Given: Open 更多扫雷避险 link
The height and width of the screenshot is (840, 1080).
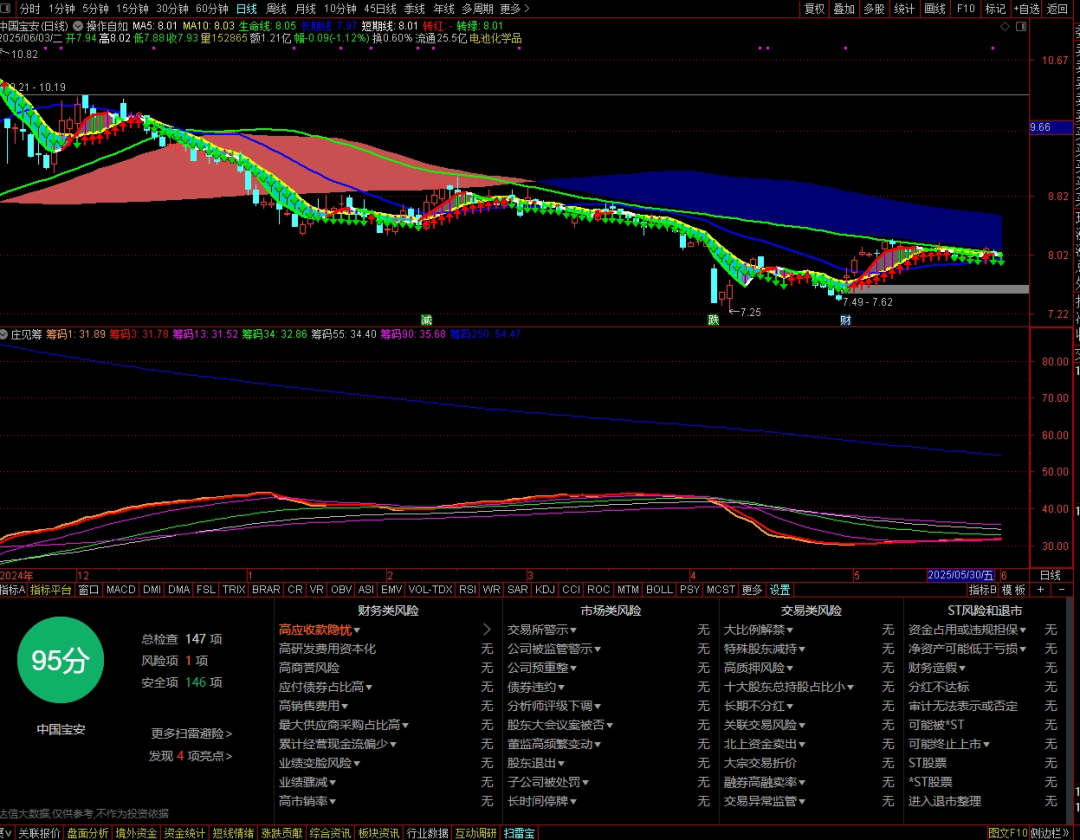Looking at the screenshot, I should (x=191, y=733).
